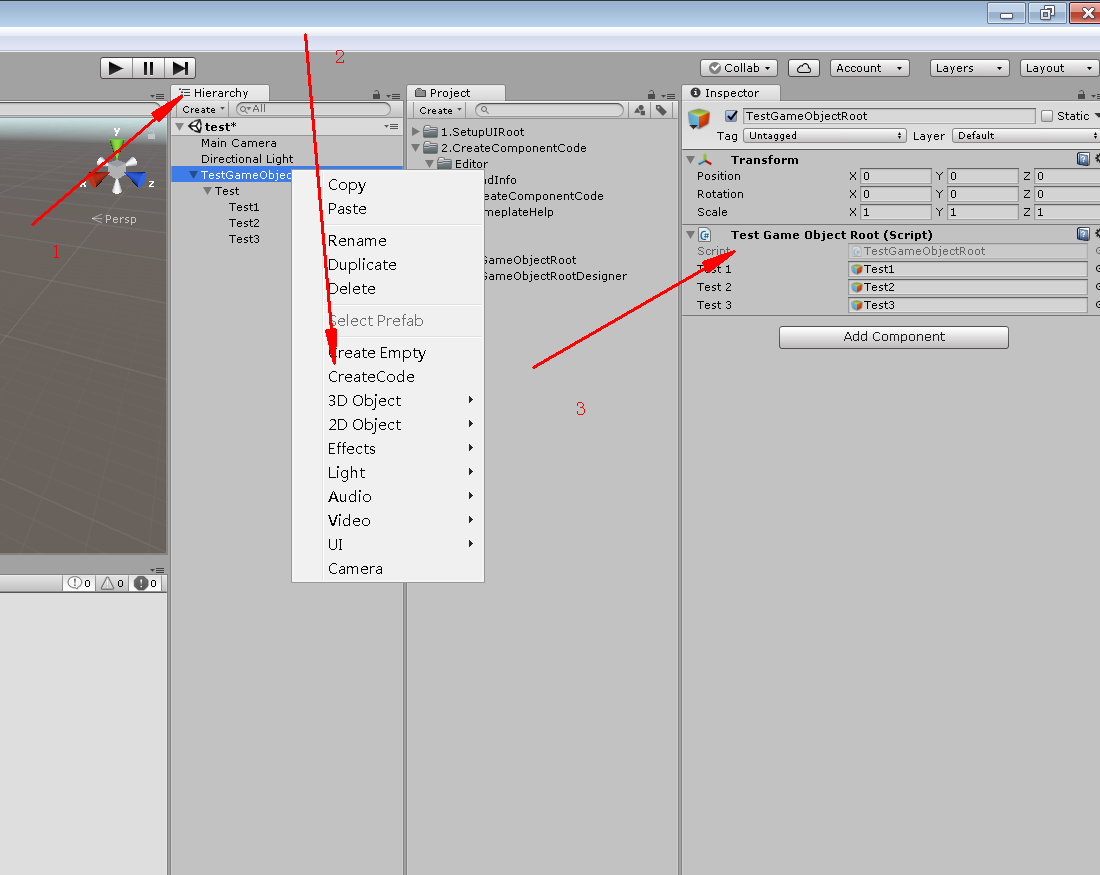The width and height of the screenshot is (1100, 875).
Task: Select Test2 in Hierarchy
Action: pos(244,223)
